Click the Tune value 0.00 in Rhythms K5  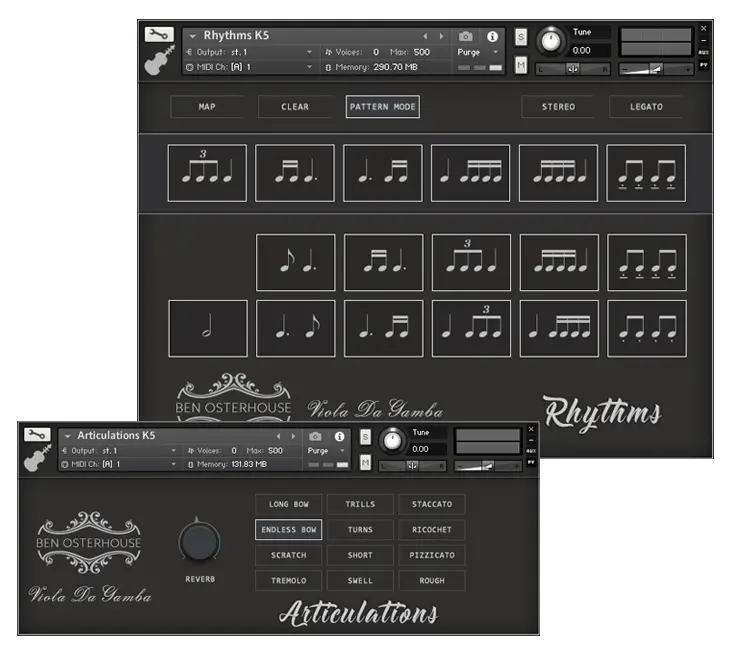tap(581, 50)
